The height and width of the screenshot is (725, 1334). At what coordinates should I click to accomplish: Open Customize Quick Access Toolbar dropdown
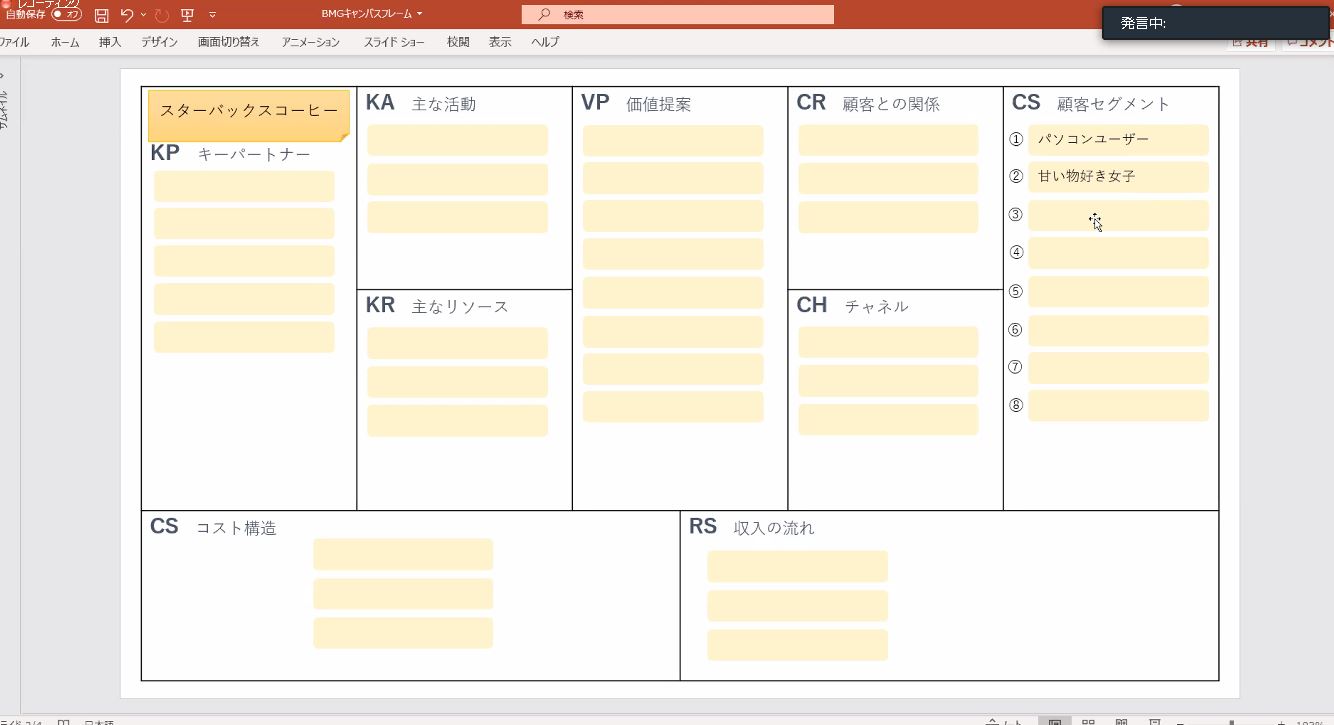pos(212,15)
